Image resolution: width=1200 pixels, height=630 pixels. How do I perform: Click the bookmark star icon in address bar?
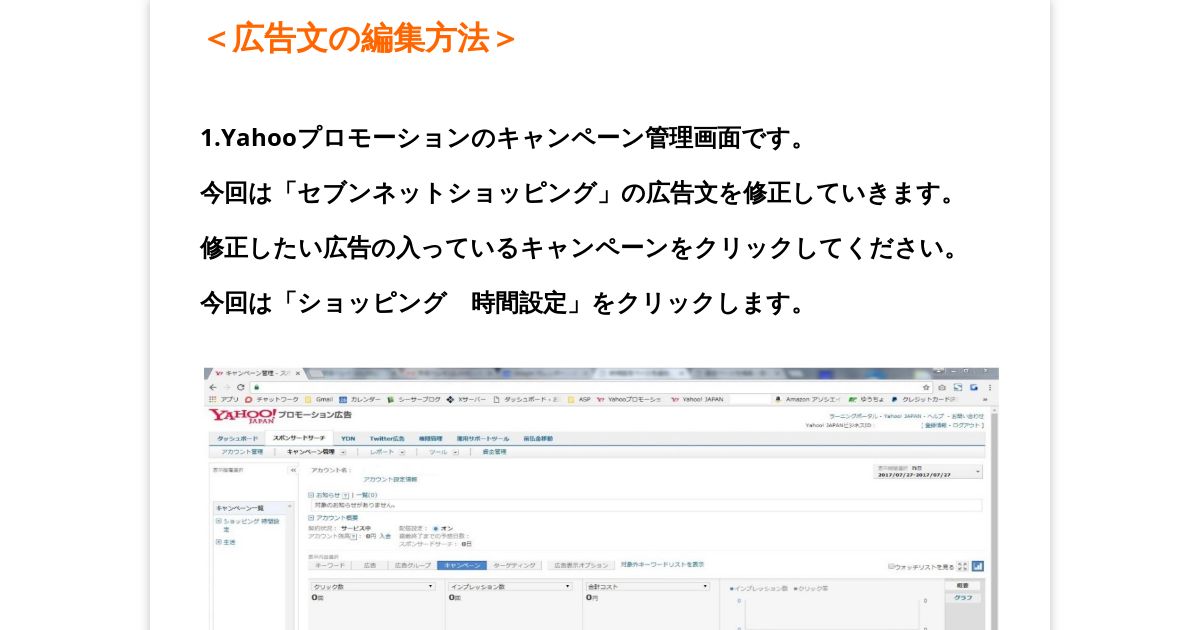[926, 387]
